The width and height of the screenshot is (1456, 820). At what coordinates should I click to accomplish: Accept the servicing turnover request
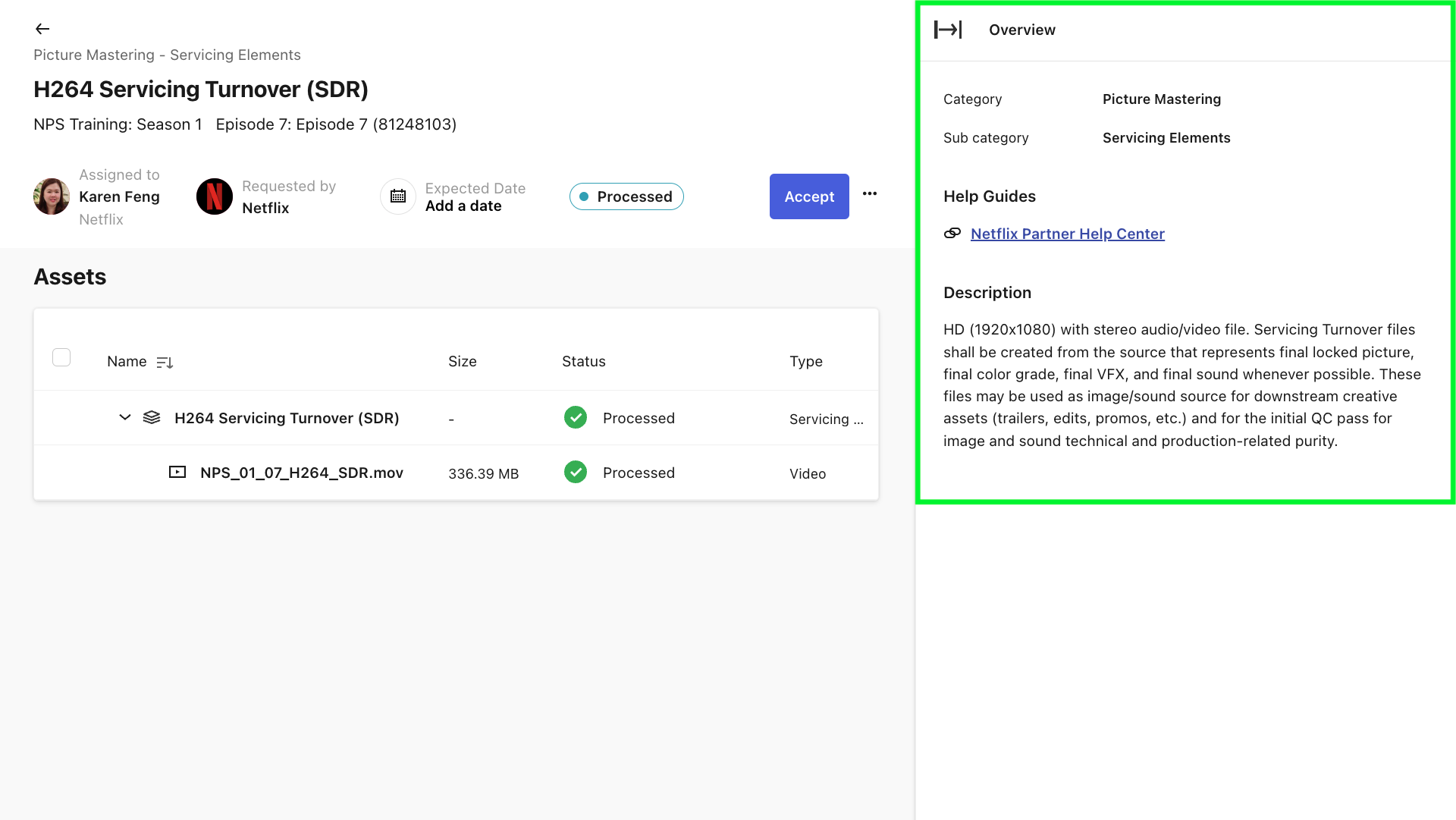809,196
